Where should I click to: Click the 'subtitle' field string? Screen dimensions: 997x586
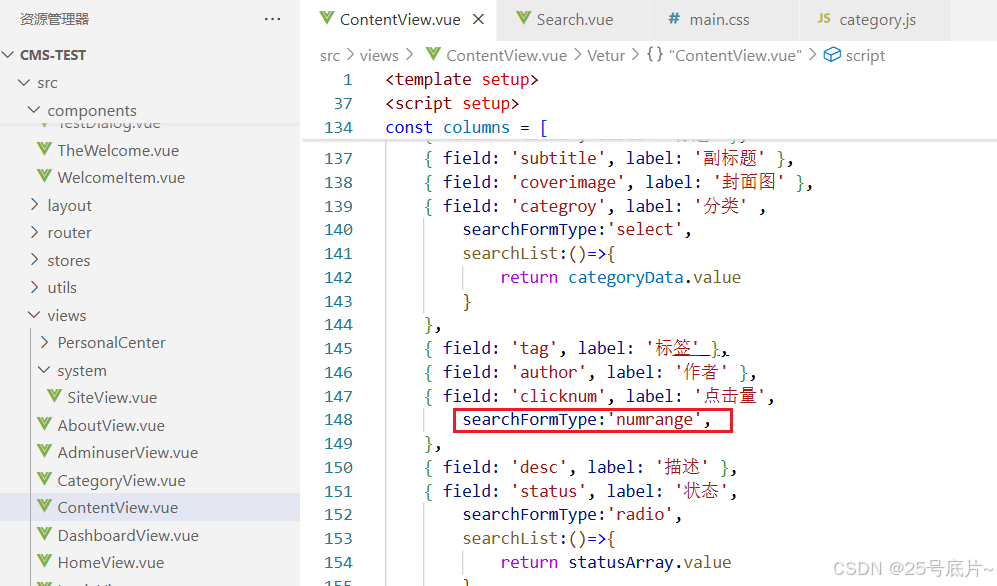click(x=558, y=158)
